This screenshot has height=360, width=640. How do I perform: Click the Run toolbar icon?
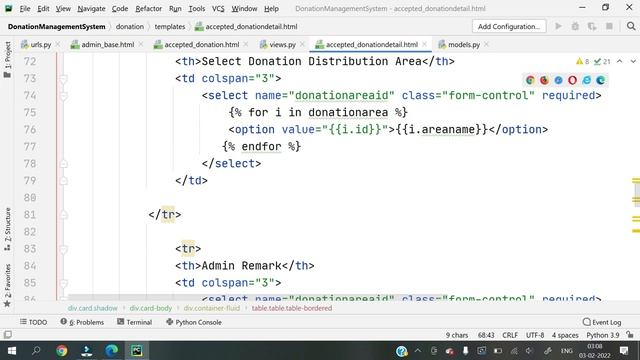pyautogui.click(x=558, y=26)
